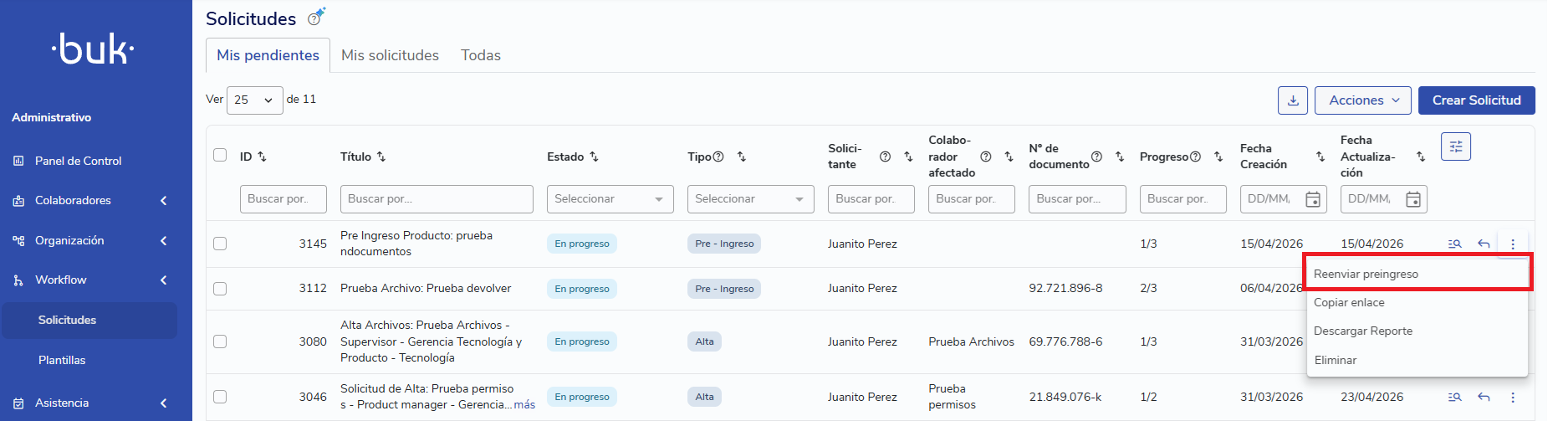Click the return arrow icon for request 3046
The width and height of the screenshot is (1568, 421).
coord(1484,397)
